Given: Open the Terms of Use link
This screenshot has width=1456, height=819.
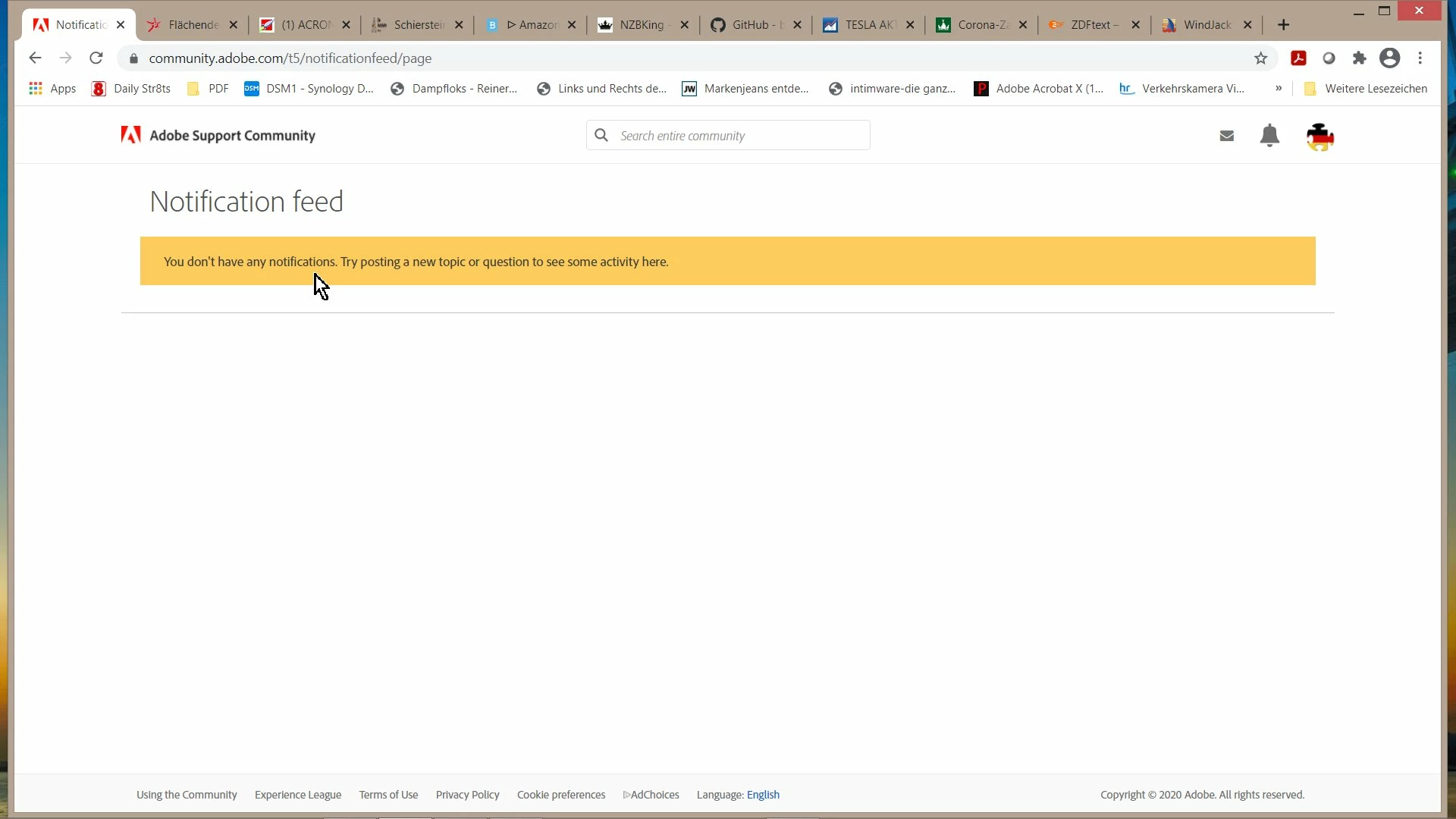Looking at the screenshot, I should (x=388, y=795).
